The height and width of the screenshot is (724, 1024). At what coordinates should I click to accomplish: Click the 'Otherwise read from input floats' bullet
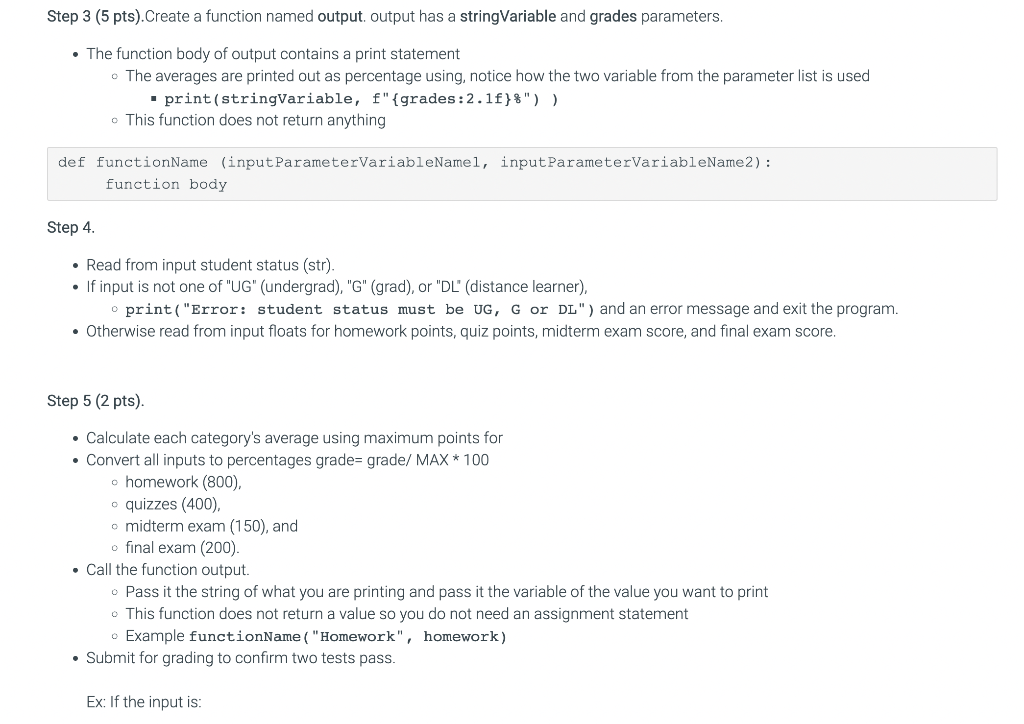(461, 331)
